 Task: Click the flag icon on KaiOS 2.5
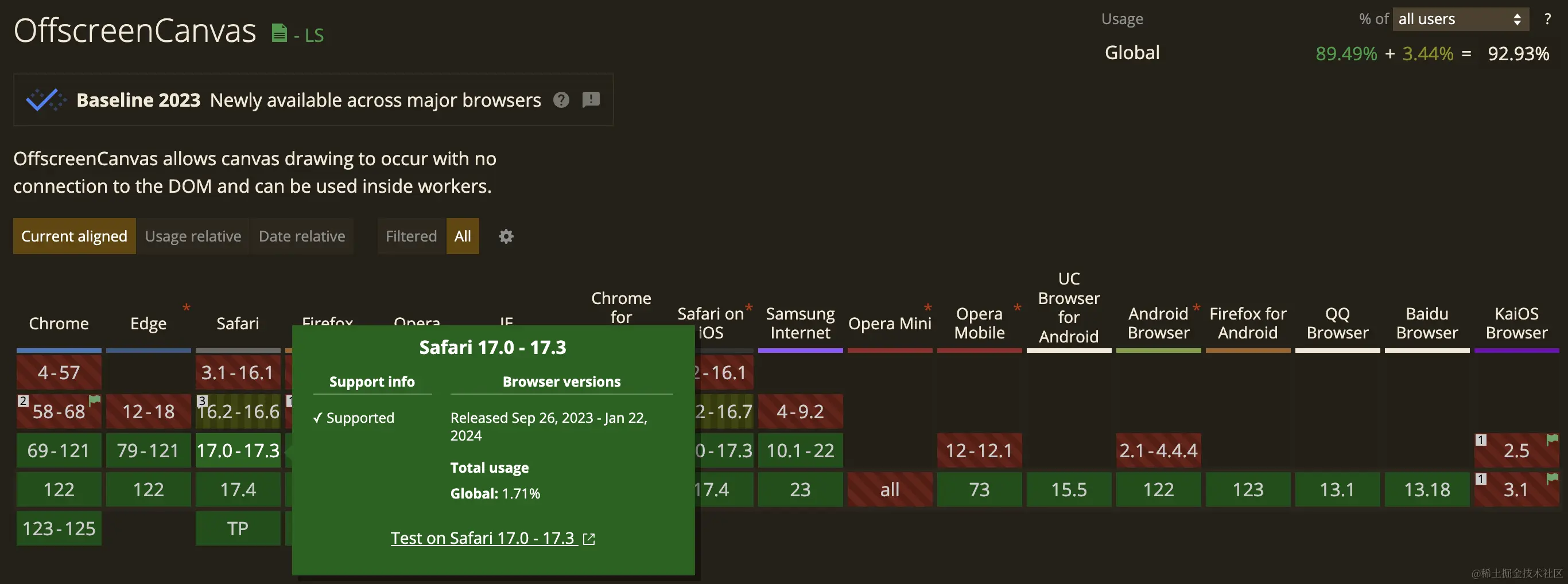(1552, 439)
